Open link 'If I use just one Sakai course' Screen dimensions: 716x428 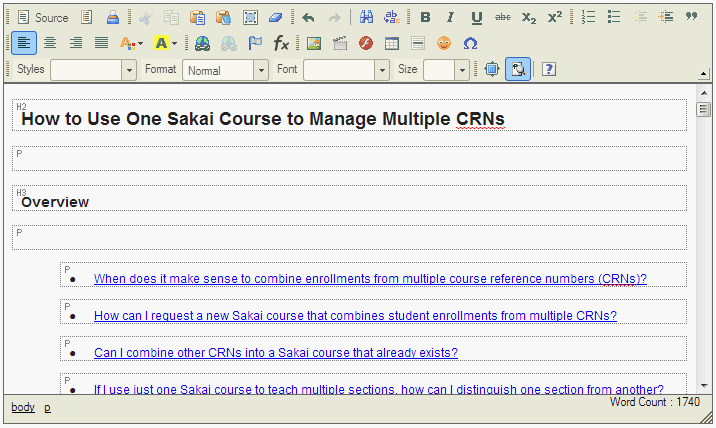coord(379,389)
